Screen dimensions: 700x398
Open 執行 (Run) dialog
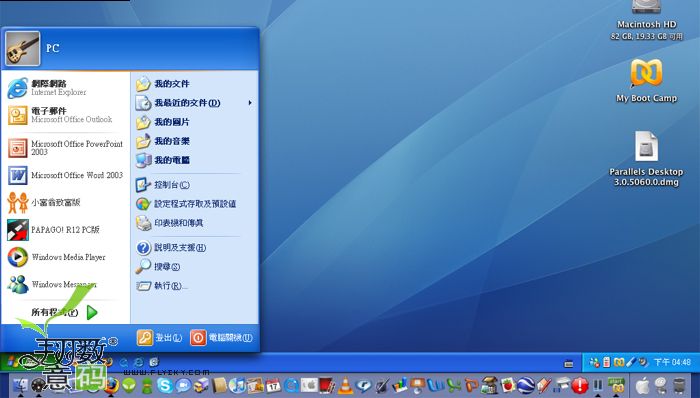pos(162,286)
